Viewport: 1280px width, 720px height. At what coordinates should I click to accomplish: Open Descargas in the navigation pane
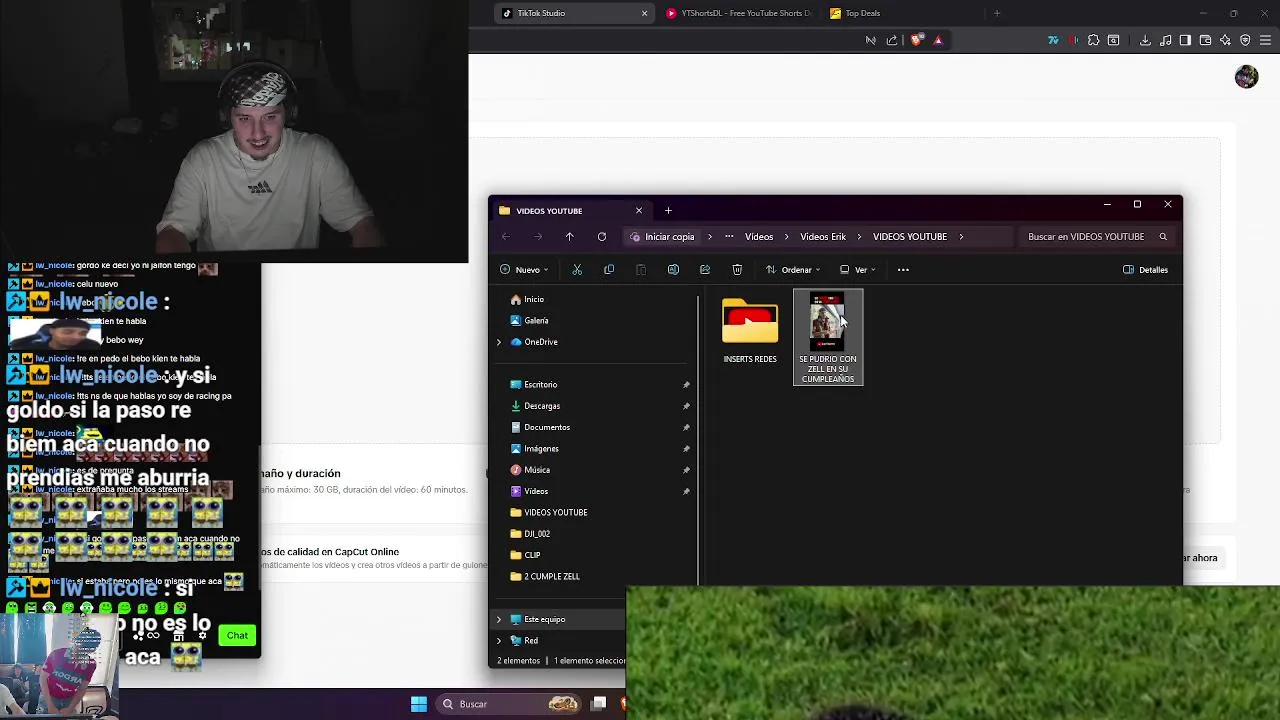[x=542, y=406]
